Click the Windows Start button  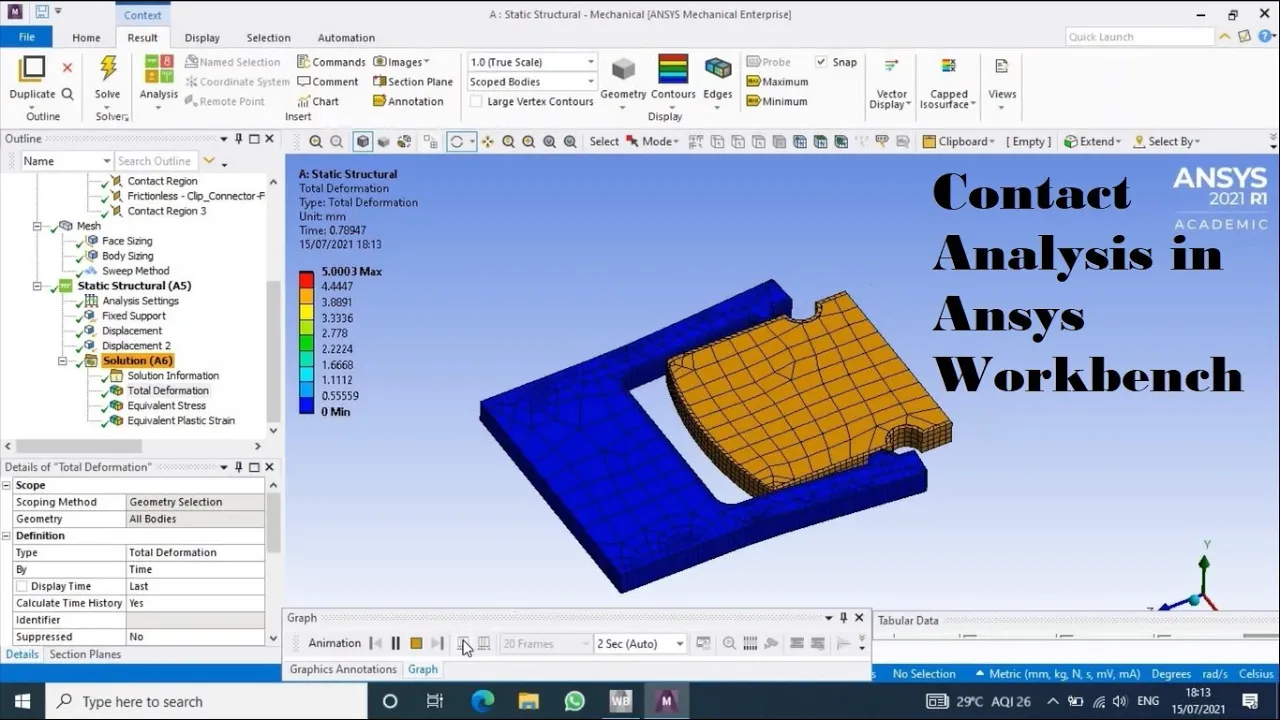[22, 701]
